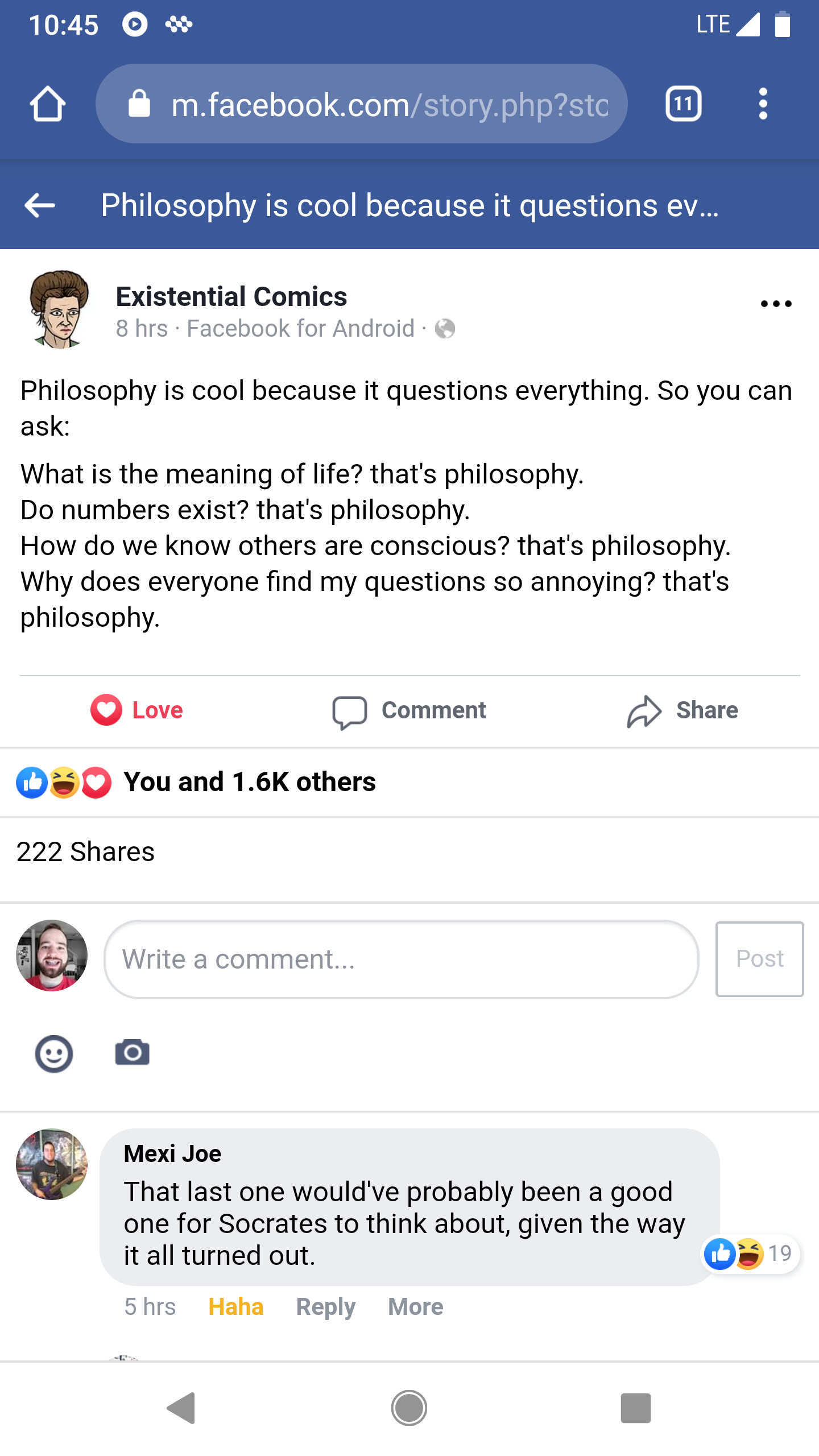Toggle the Love reaction on the post

coord(137,710)
